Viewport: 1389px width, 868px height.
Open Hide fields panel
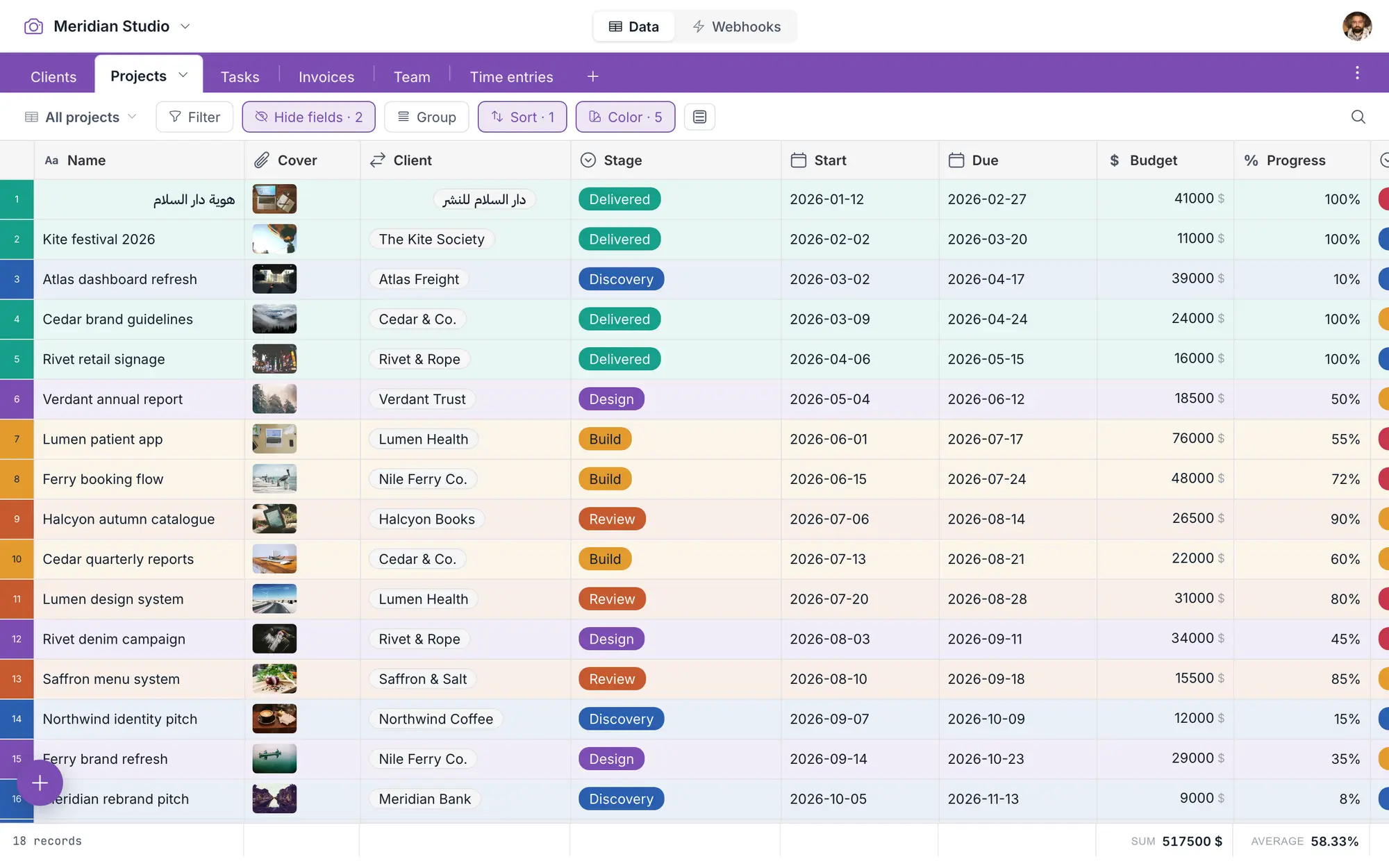click(308, 117)
